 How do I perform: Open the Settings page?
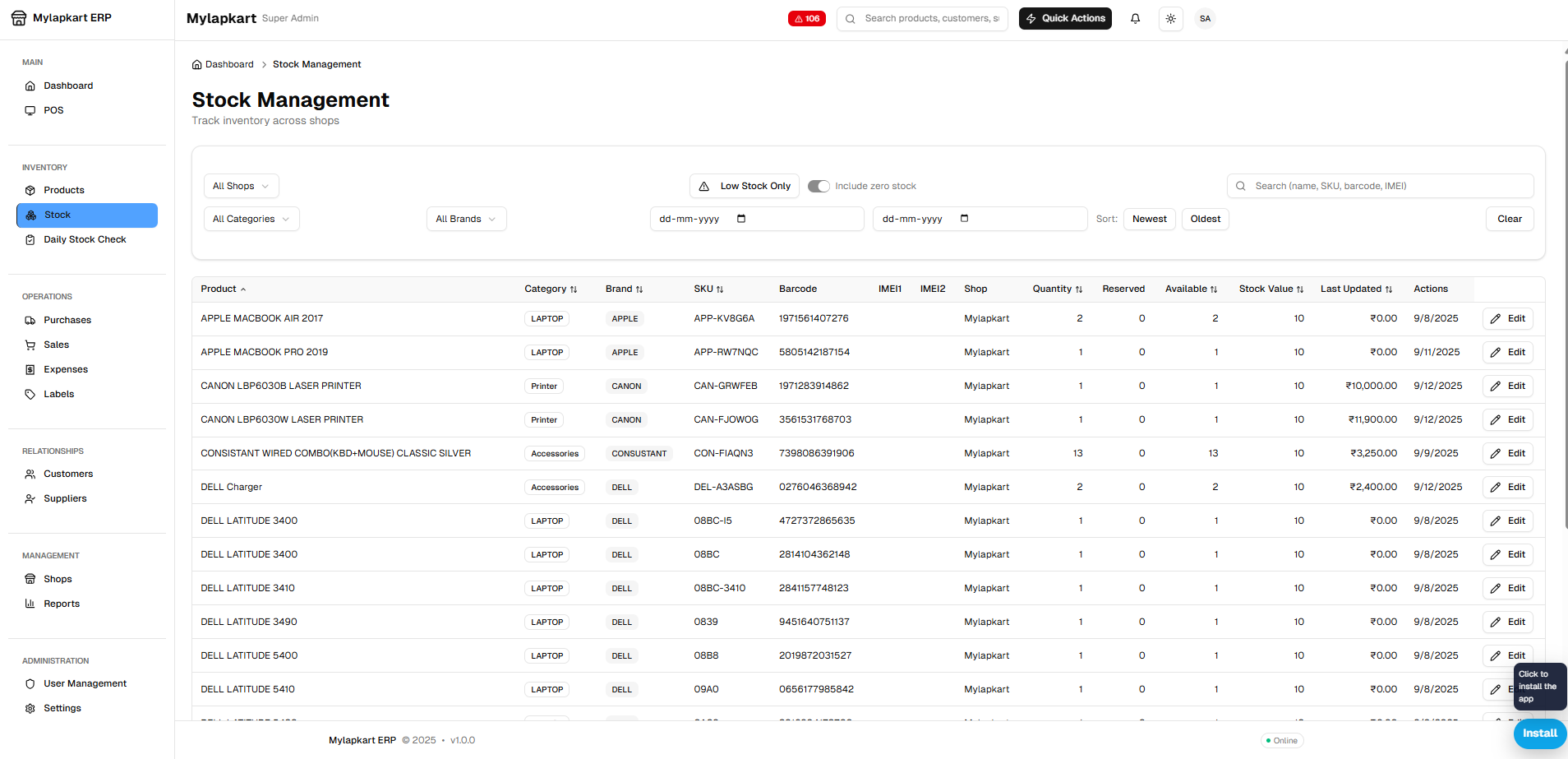click(x=62, y=708)
